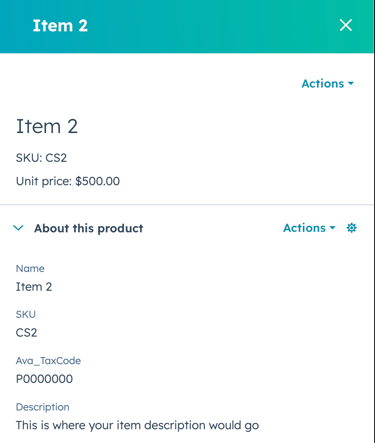This screenshot has height=443, width=375.
Task: Click the Ava_TaxCode field label
Action: click(x=48, y=361)
